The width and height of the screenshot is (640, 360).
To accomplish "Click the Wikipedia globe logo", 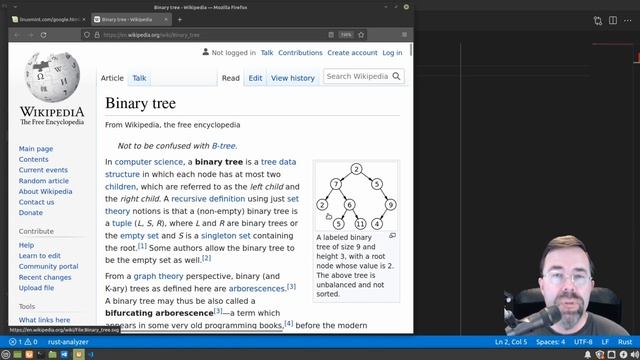I will (x=52, y=77).
